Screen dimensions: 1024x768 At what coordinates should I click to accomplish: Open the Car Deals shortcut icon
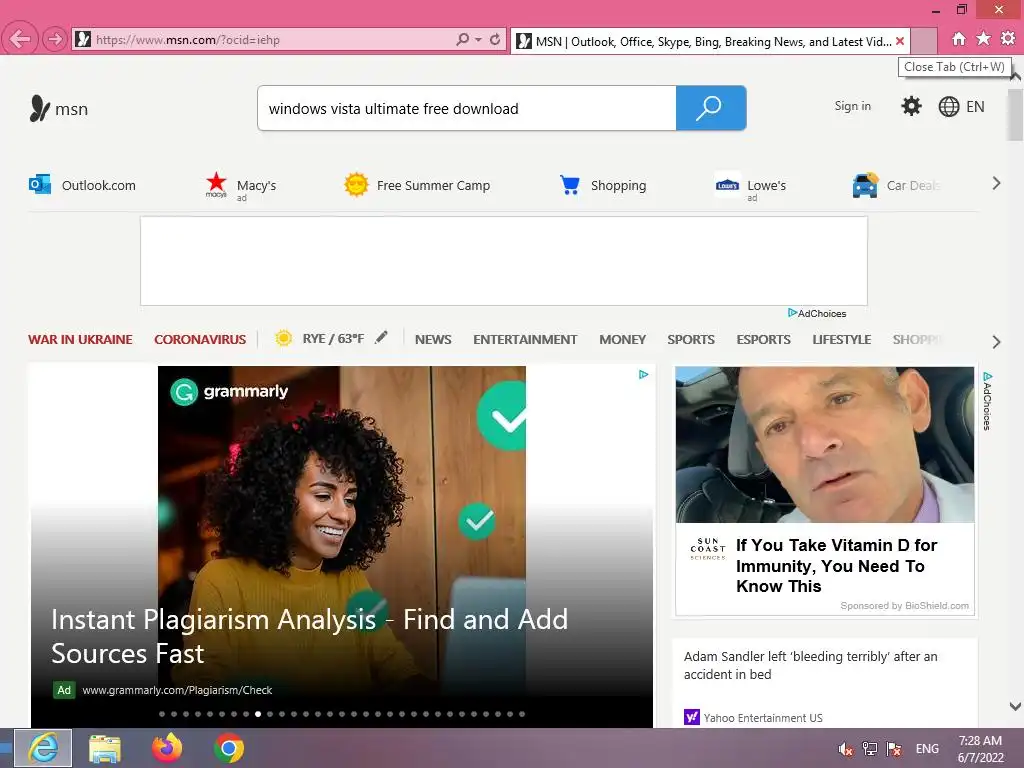pos(865,185)
